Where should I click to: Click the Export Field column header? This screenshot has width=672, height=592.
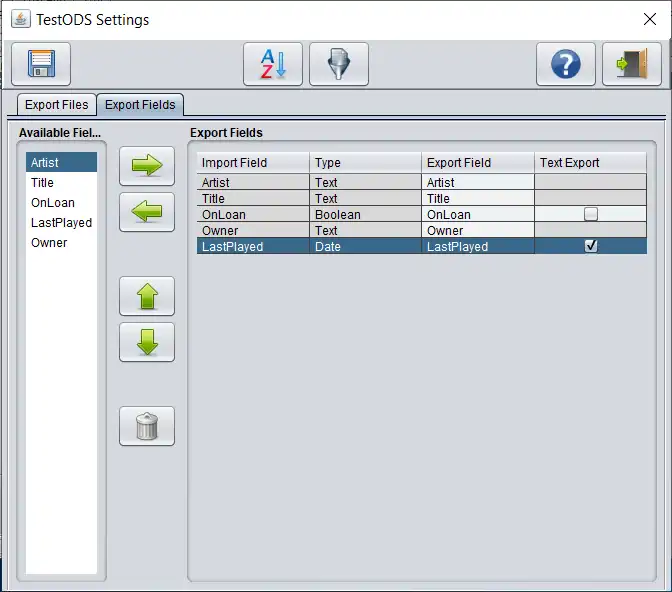(x=478, y=163)
